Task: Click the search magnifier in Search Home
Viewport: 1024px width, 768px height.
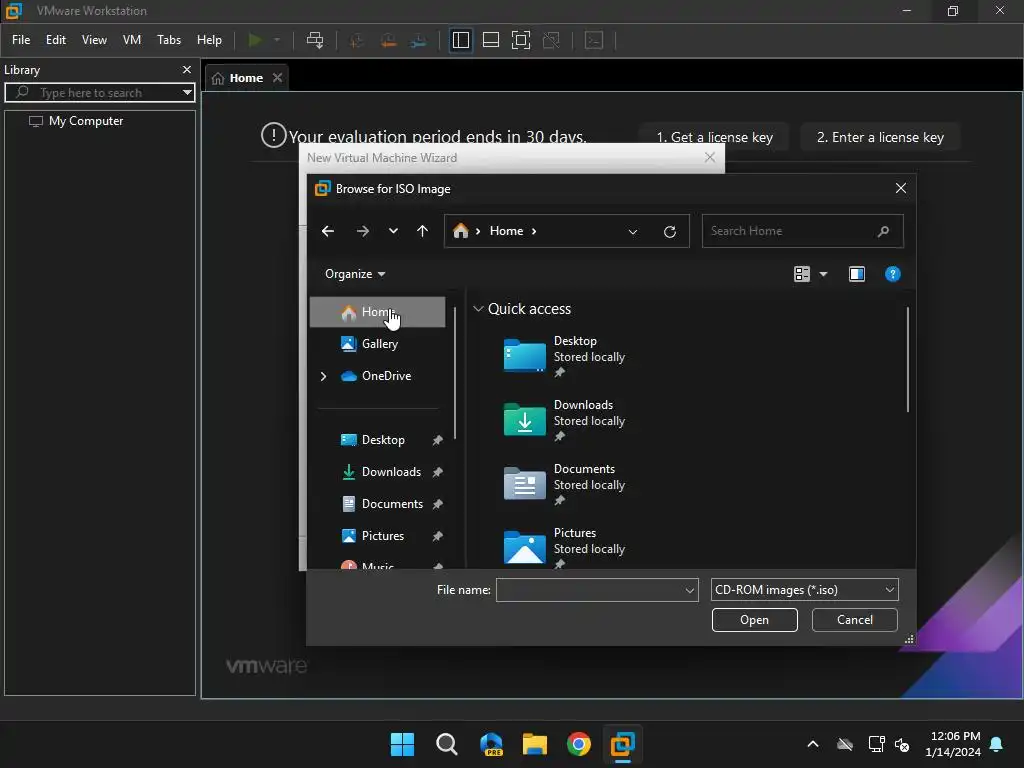Action: pyautogui.click(x=884, y=231)
